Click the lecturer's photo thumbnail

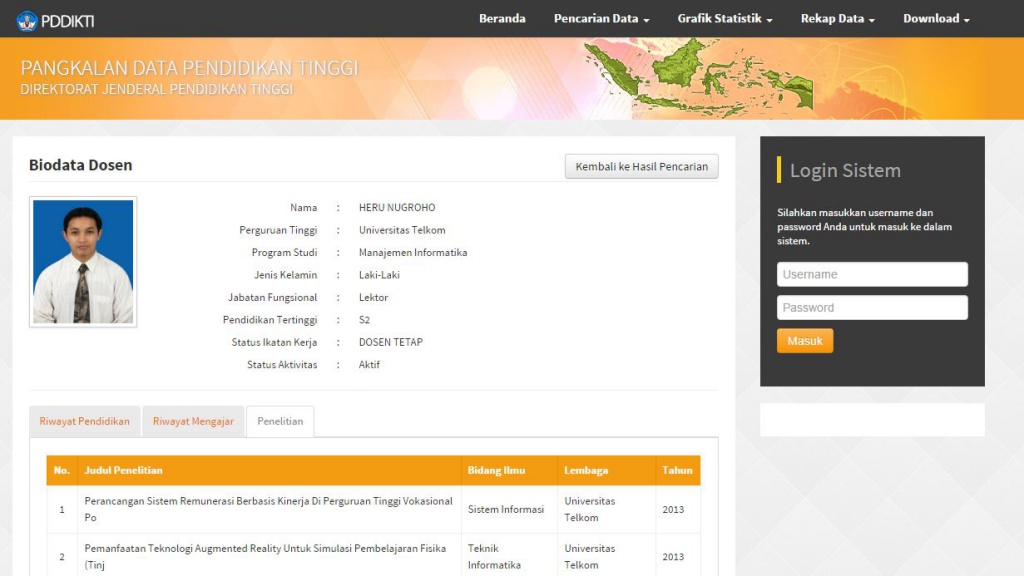click(x=82, y=260)
